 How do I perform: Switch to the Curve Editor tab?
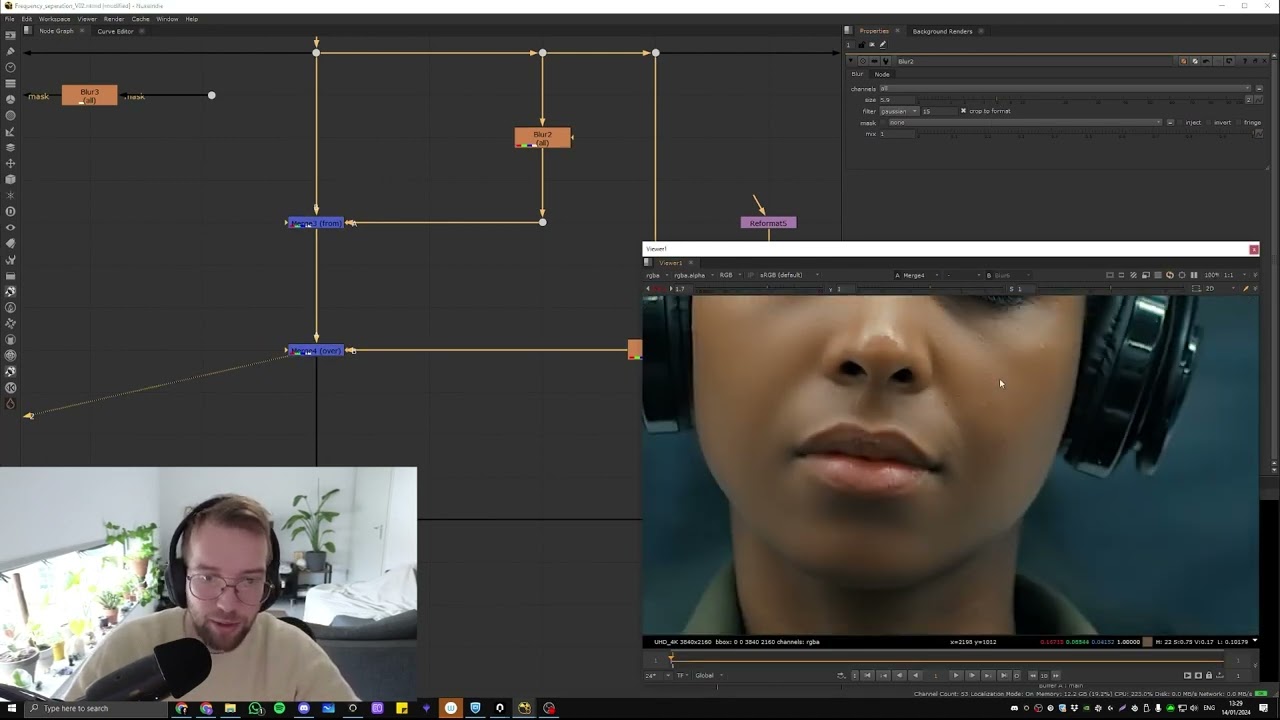[115, 31]
